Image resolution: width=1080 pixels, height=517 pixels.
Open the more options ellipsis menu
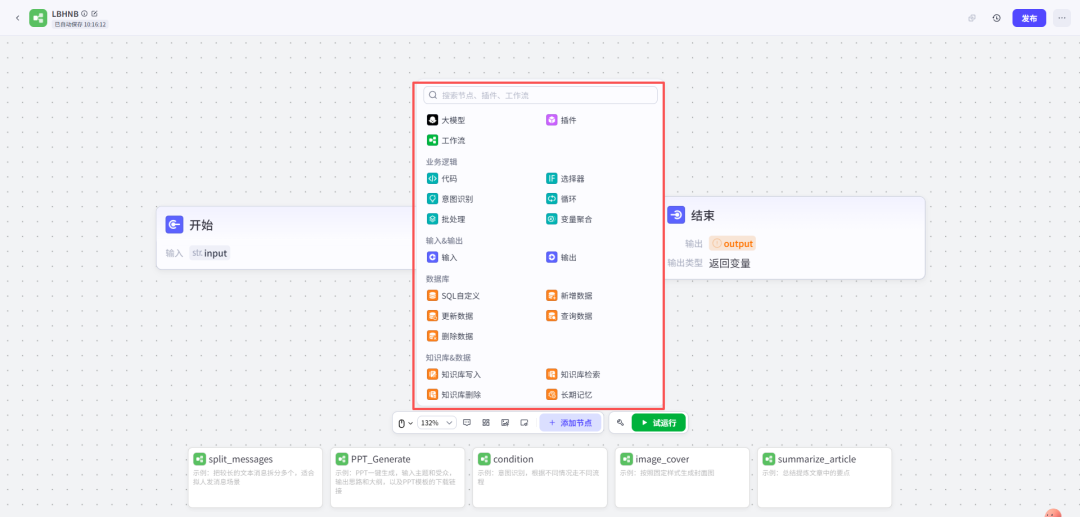[x=1061, y=18]
